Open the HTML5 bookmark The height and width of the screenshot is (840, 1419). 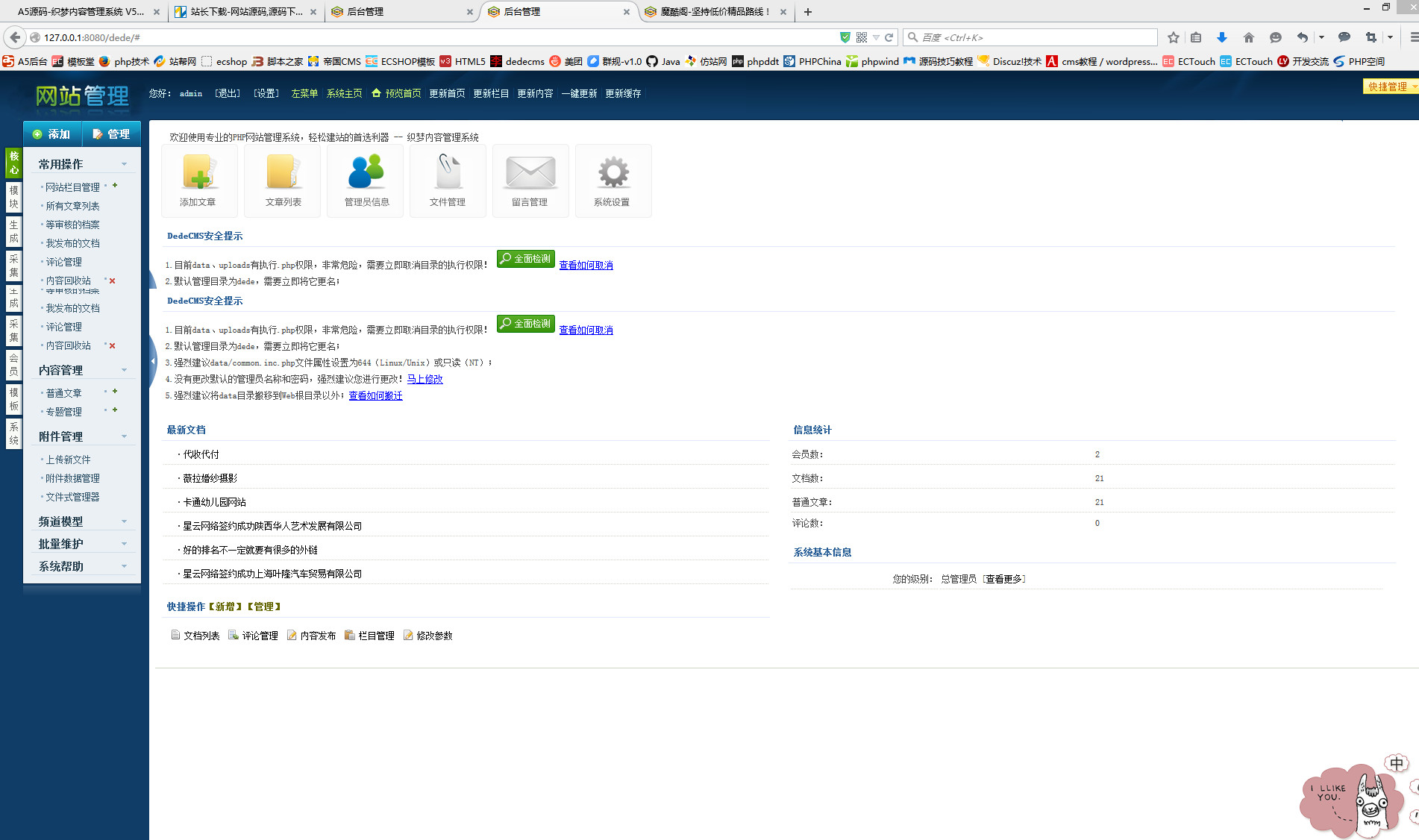463,62
